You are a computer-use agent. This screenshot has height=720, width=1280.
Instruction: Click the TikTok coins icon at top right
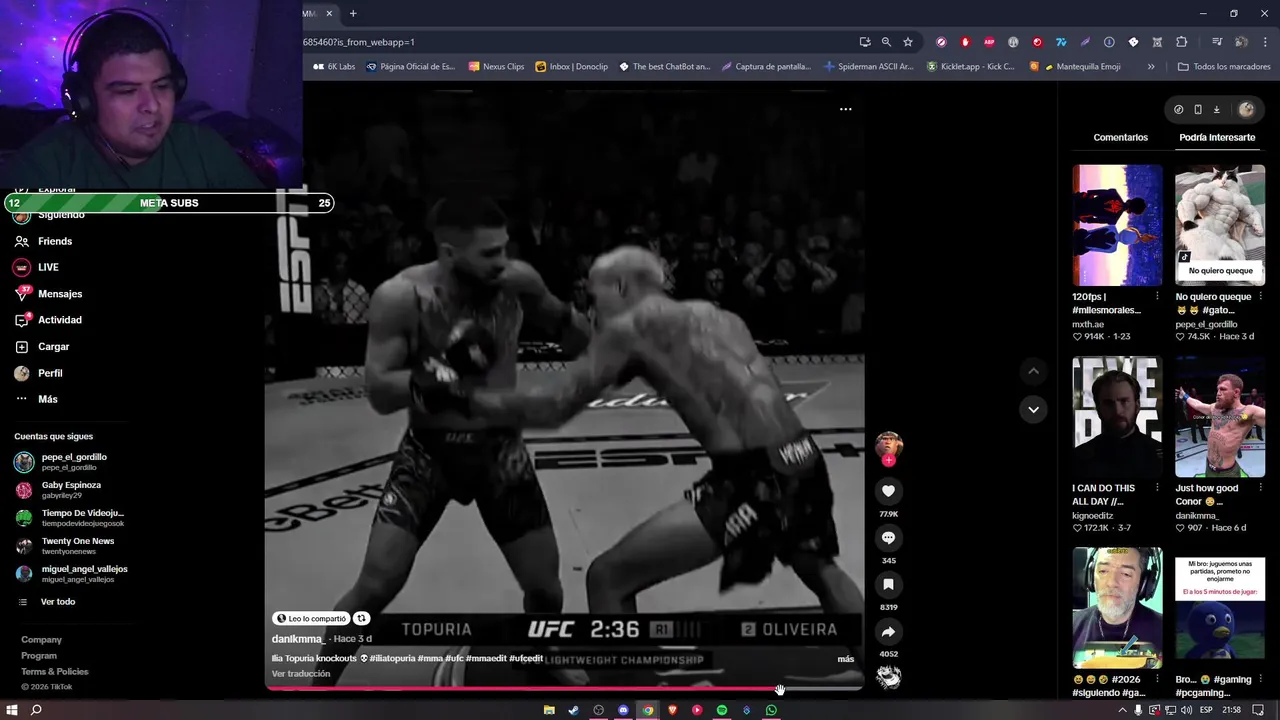click(1178, 110)
